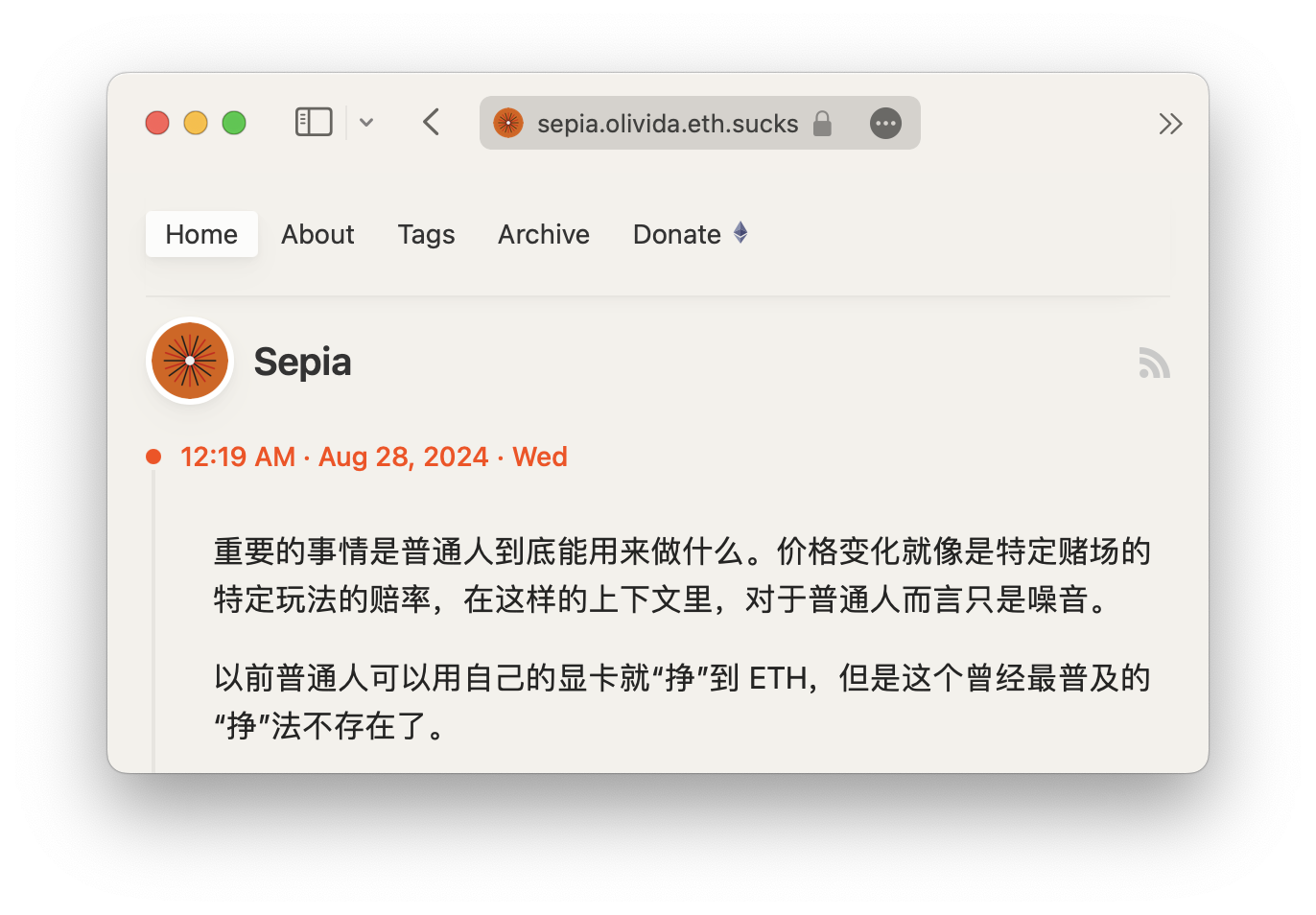1316x915 pixels.
Task: Click the Sepia site avatar logo
Action: coord(189,361)
